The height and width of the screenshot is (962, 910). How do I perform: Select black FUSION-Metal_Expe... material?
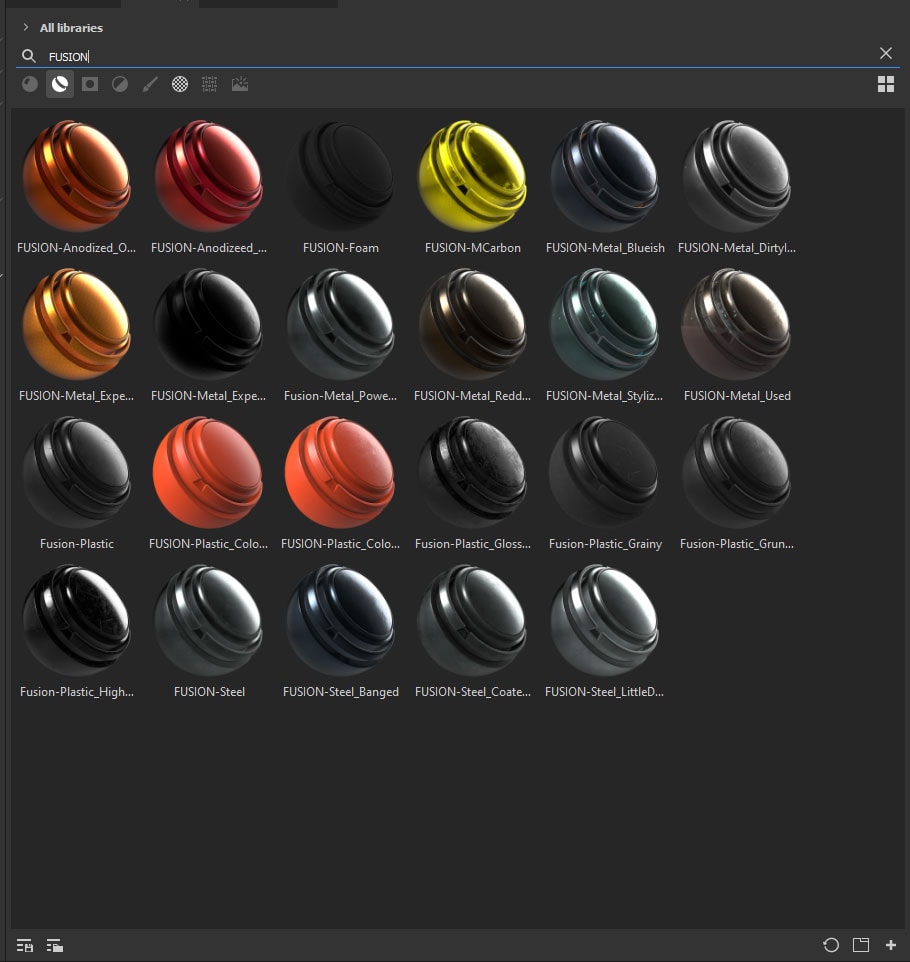(x=209, y=335)
